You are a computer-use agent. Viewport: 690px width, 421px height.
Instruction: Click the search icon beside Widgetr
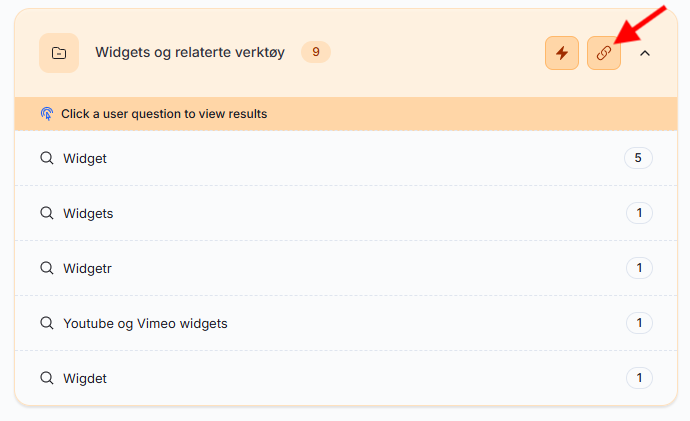point(46,268)
